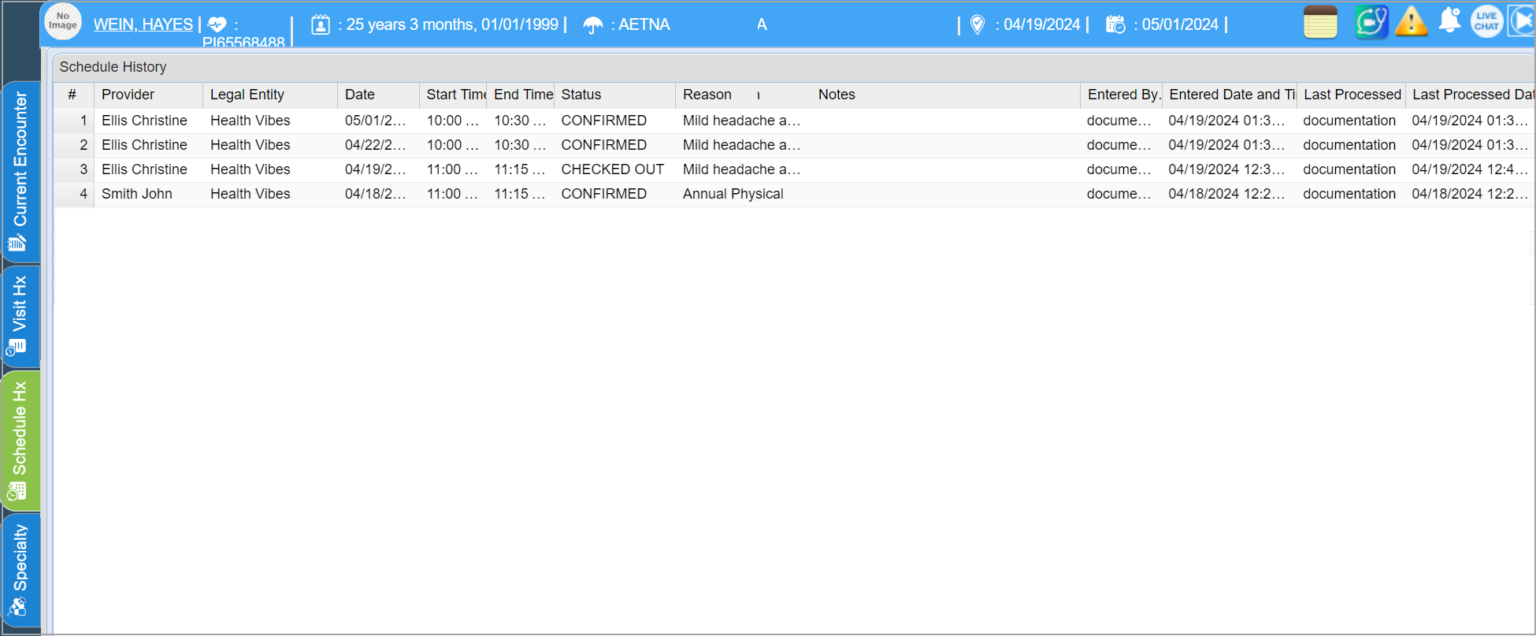Start a Live Chat session
The width and height of the screenshot is (1536, 636).
(x=1486, y=20)
